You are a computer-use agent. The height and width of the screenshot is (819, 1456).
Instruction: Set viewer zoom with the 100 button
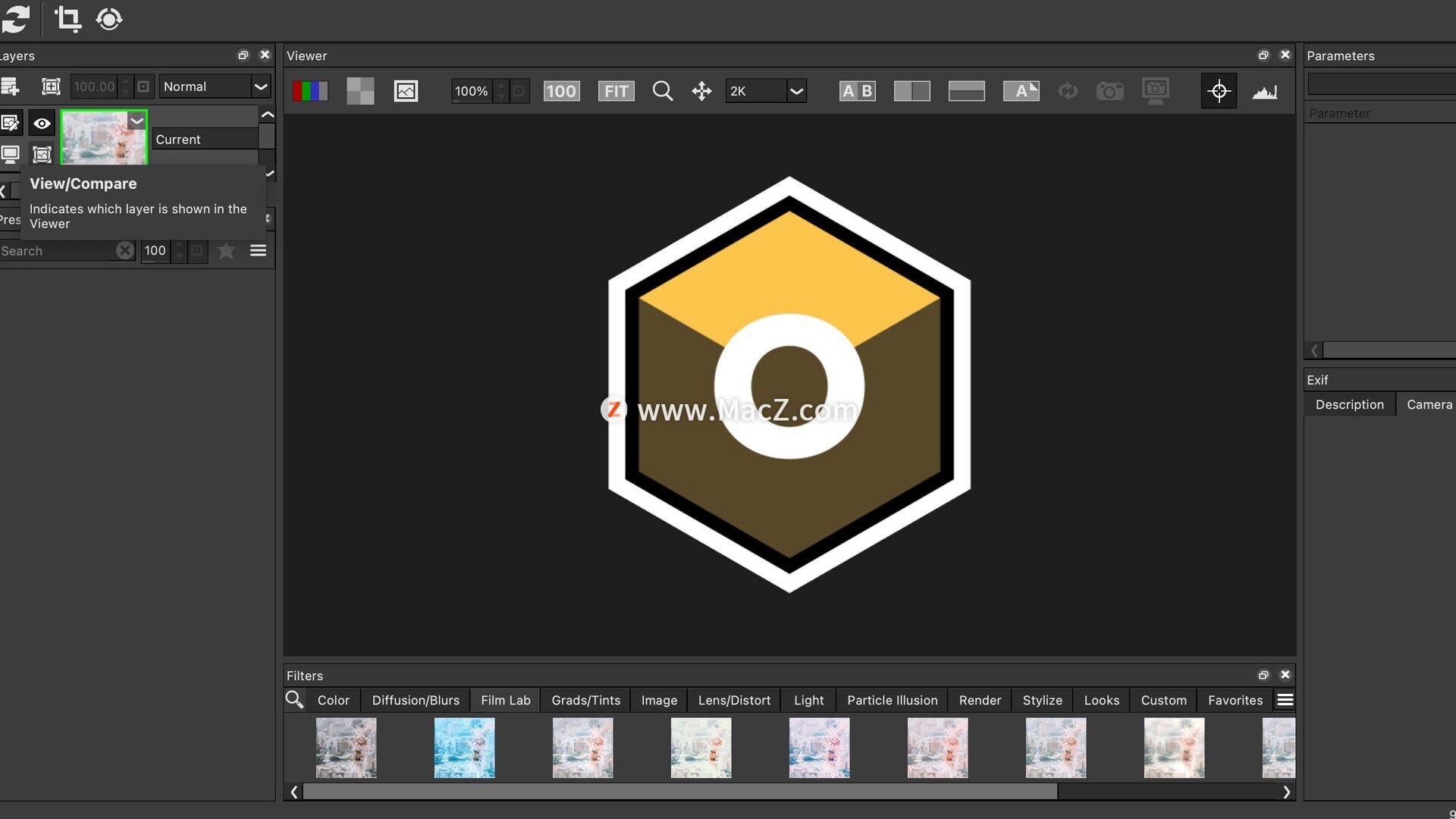click(561, 91)
